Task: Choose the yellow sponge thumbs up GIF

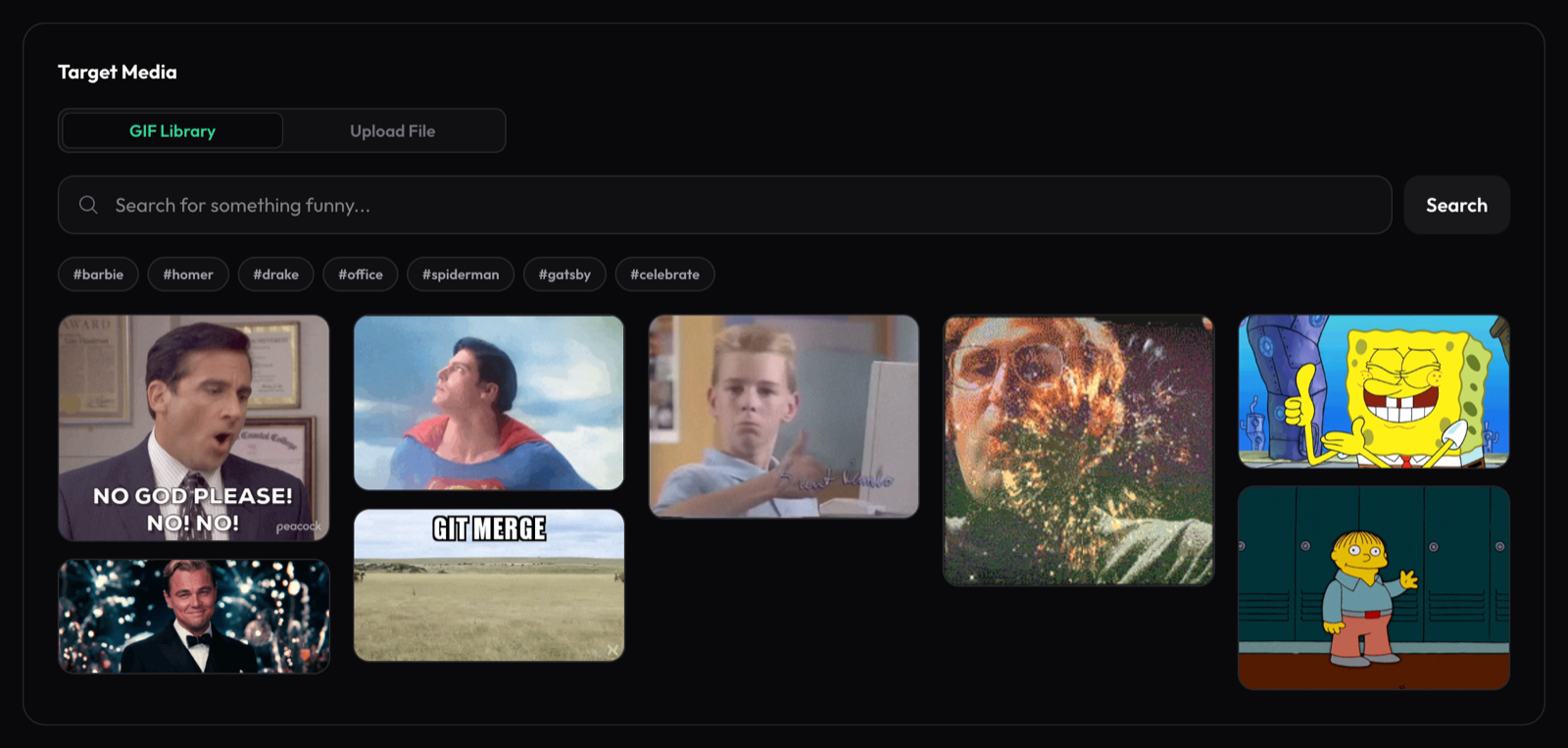Action: (x=1374, y=391)
